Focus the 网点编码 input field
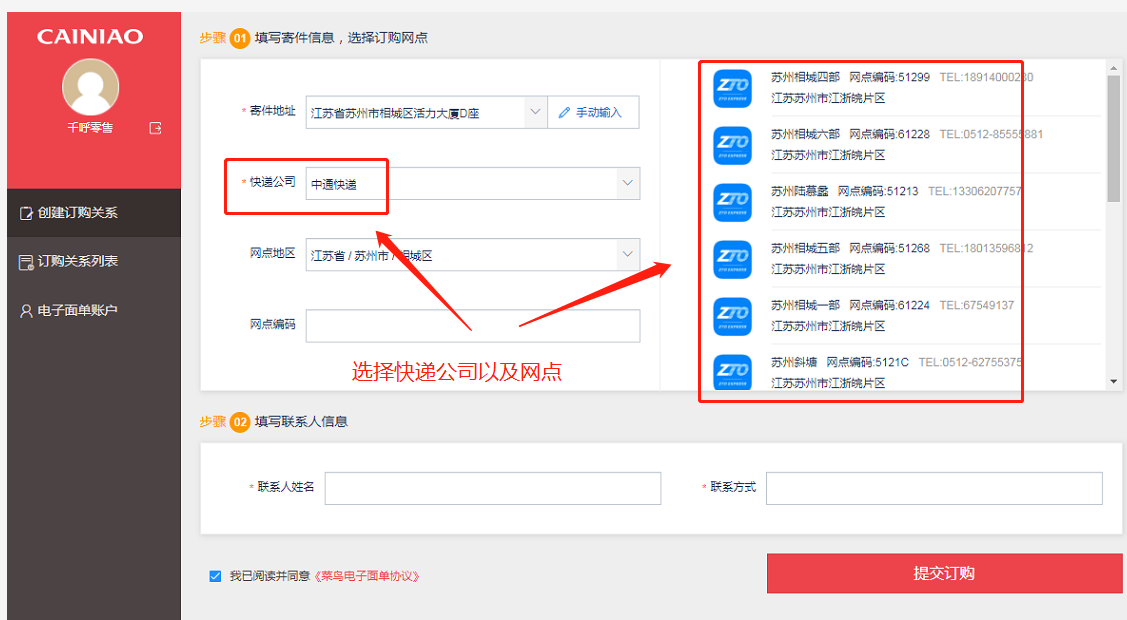The image size is (1127, 620). click(x=473, y=325)
